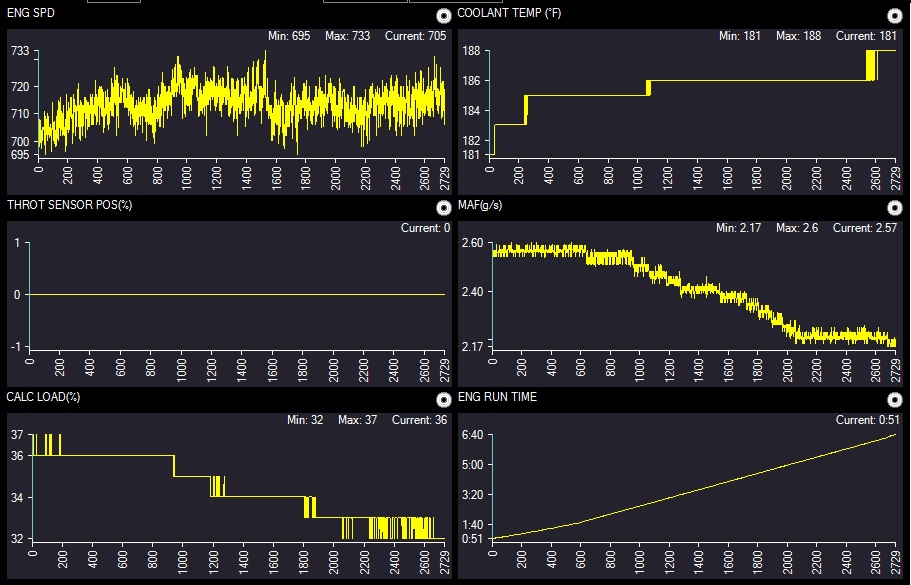Click the ENG RUN TIME Current: 0:51 readout
The width and height of the screenshot is (911, 585).
[869, 420]
